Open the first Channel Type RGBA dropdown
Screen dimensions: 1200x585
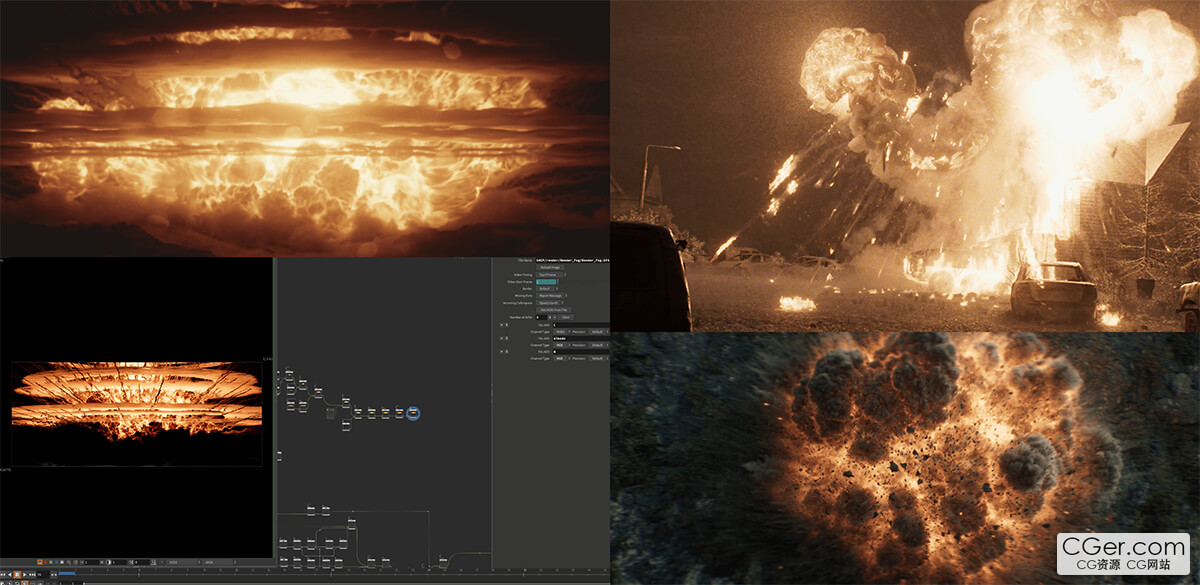point(561,331)
